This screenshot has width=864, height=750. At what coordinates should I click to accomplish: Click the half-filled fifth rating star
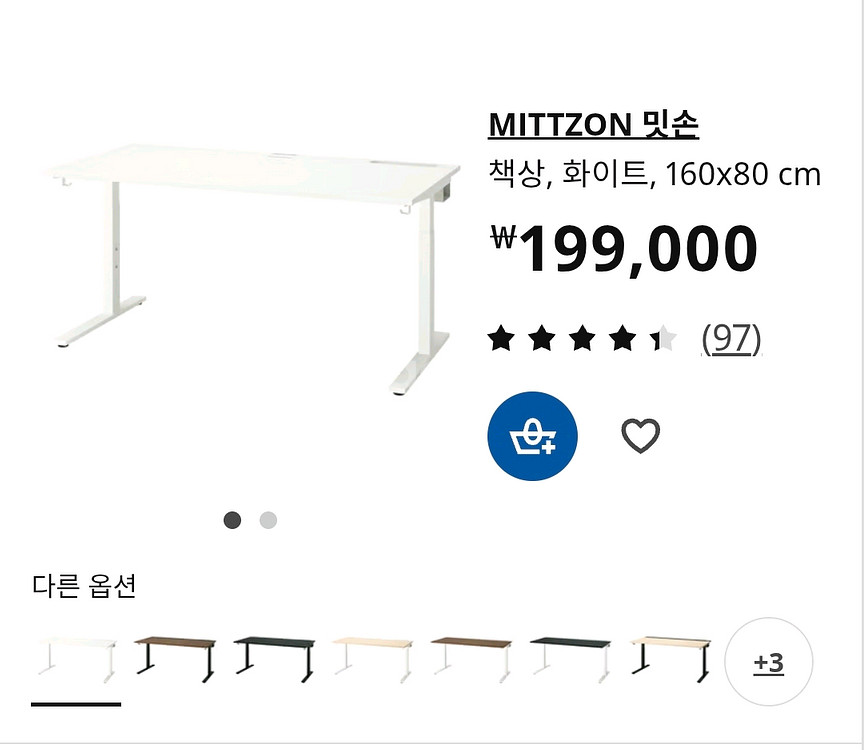664,340
